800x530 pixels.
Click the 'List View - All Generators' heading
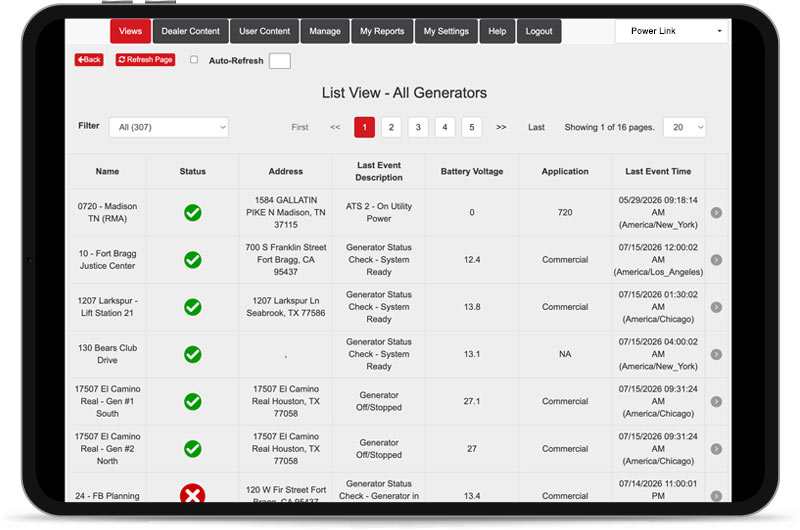(x=404, y=93)
